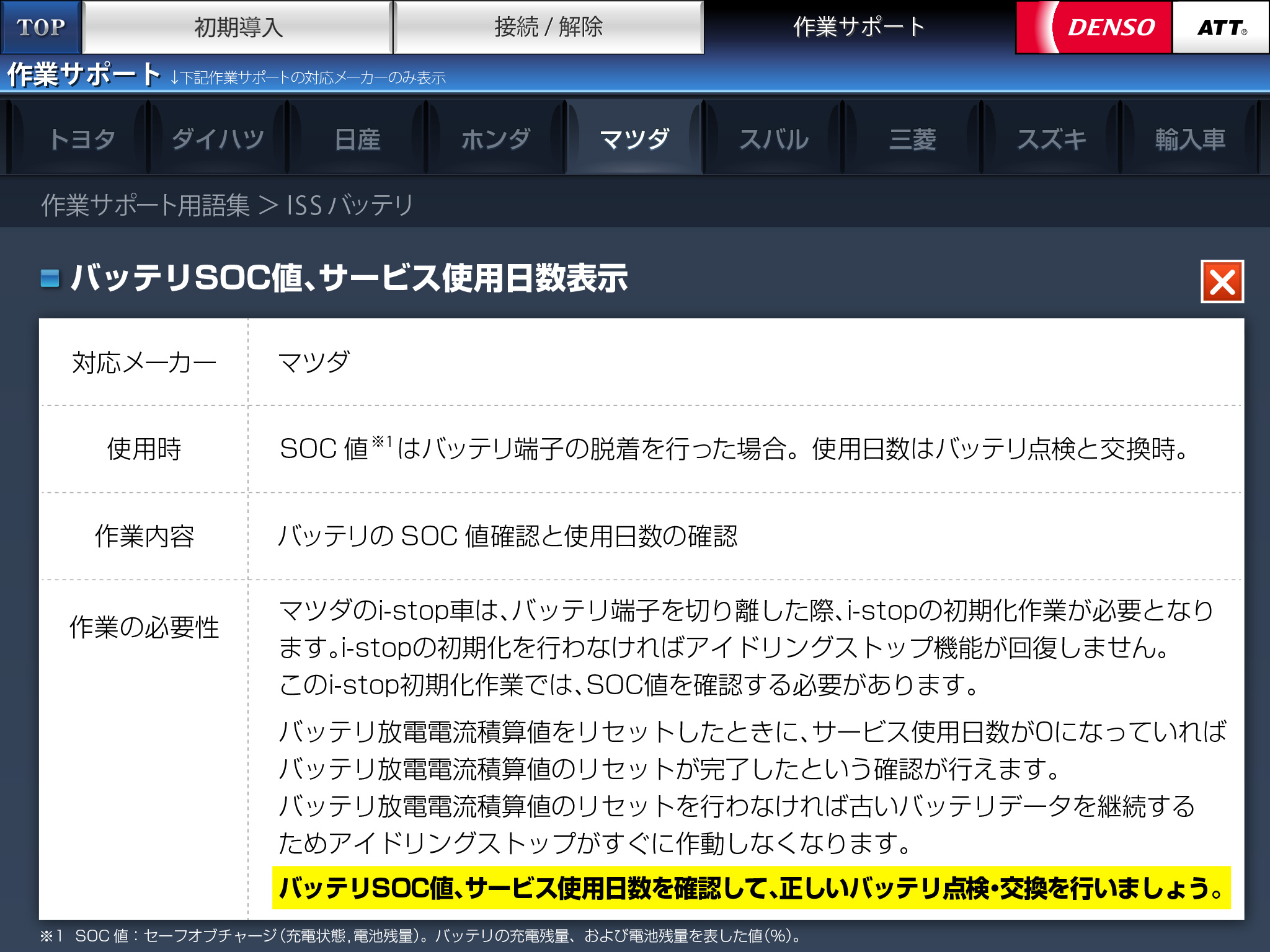Switch to the 日産 maker tab
1270x952 pixels.
coord(357,139)
